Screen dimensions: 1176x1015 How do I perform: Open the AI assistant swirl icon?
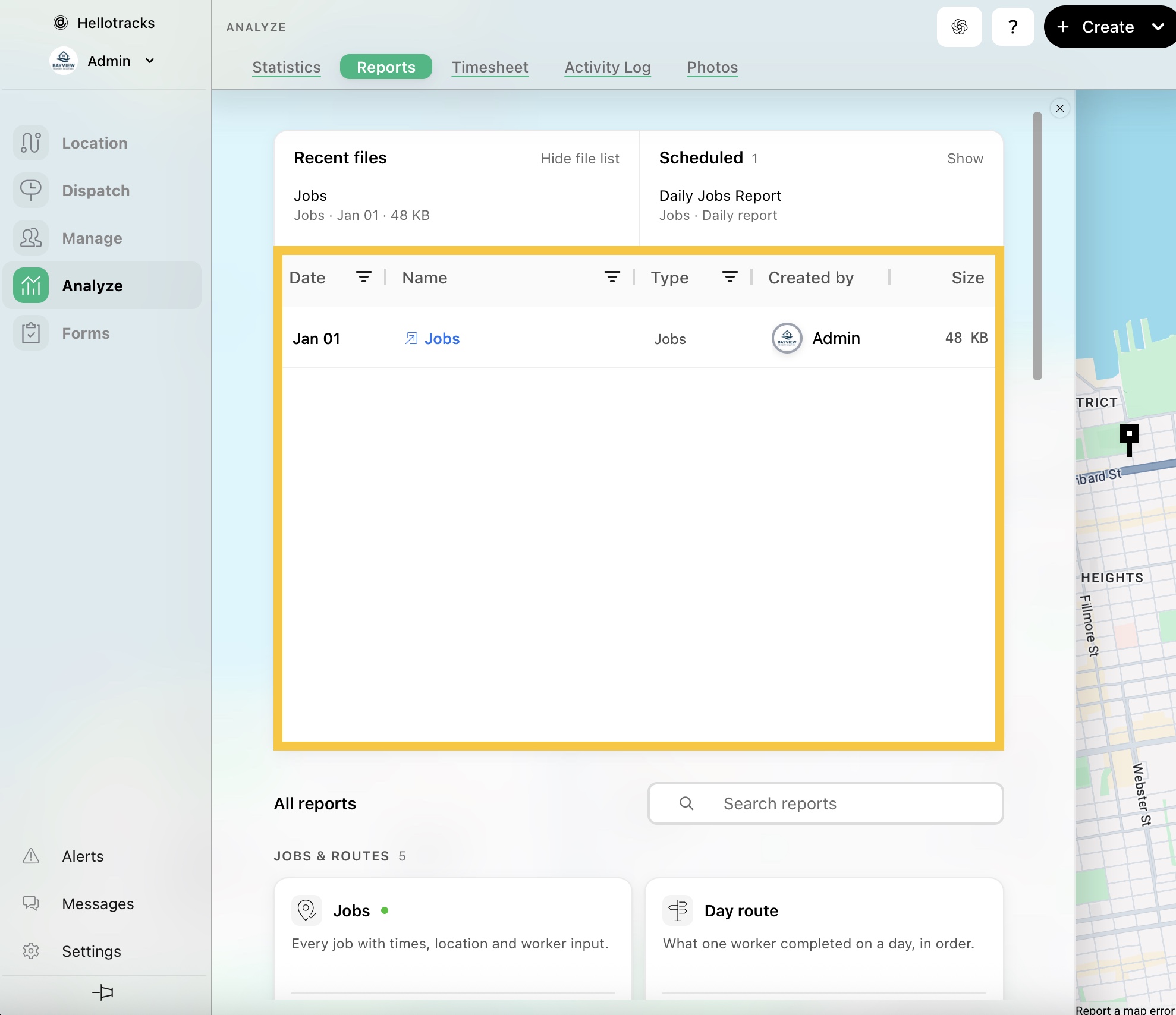pos(960,27)
